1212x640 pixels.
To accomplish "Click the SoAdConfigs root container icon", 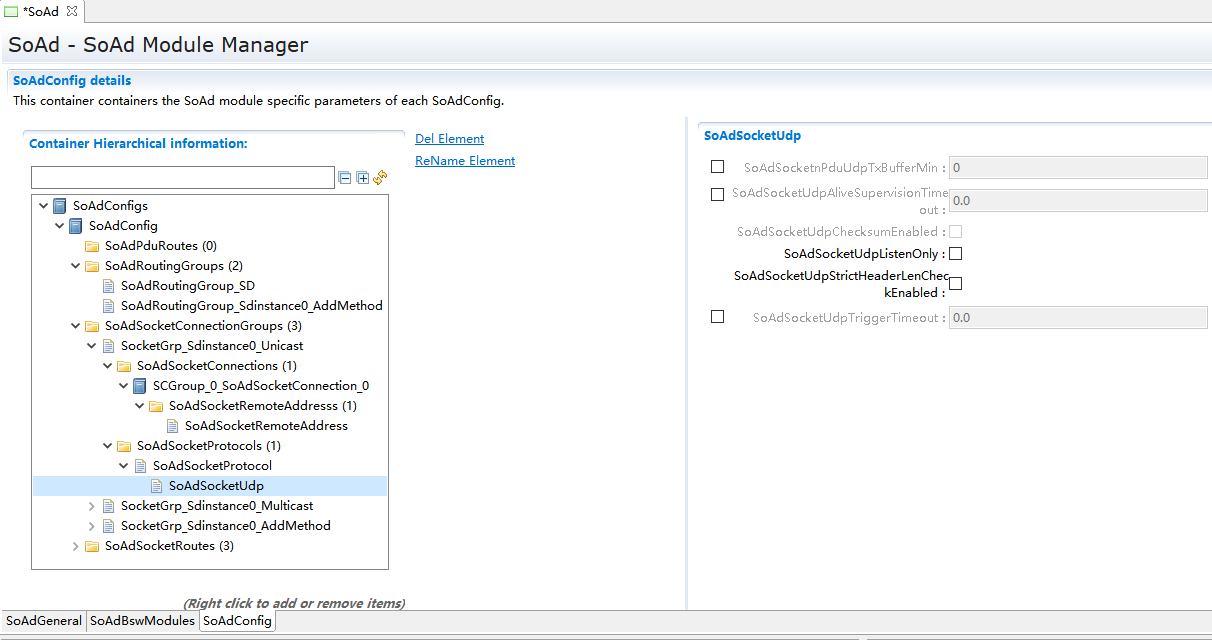I will tap(60, 206).
